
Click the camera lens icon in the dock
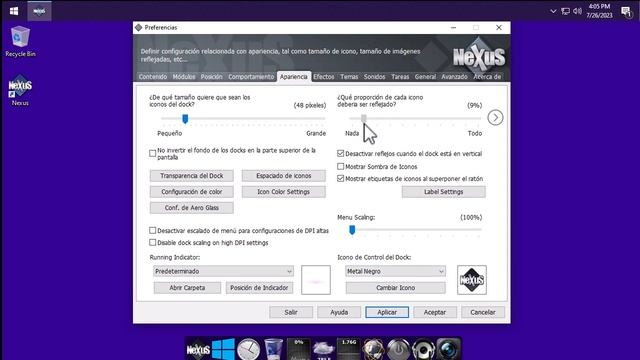pyautogui.click(x=449, y=349)
